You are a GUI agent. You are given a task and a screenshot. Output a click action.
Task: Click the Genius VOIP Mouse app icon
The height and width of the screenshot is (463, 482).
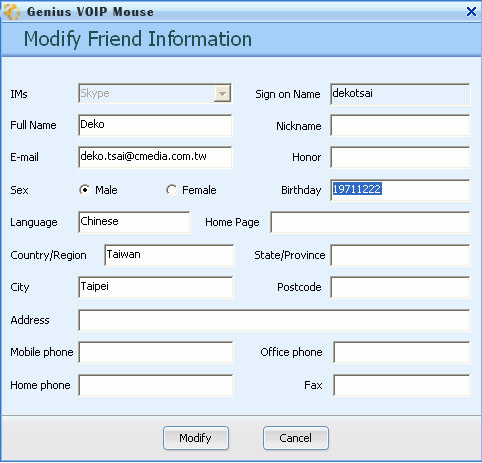coord(11,12)
